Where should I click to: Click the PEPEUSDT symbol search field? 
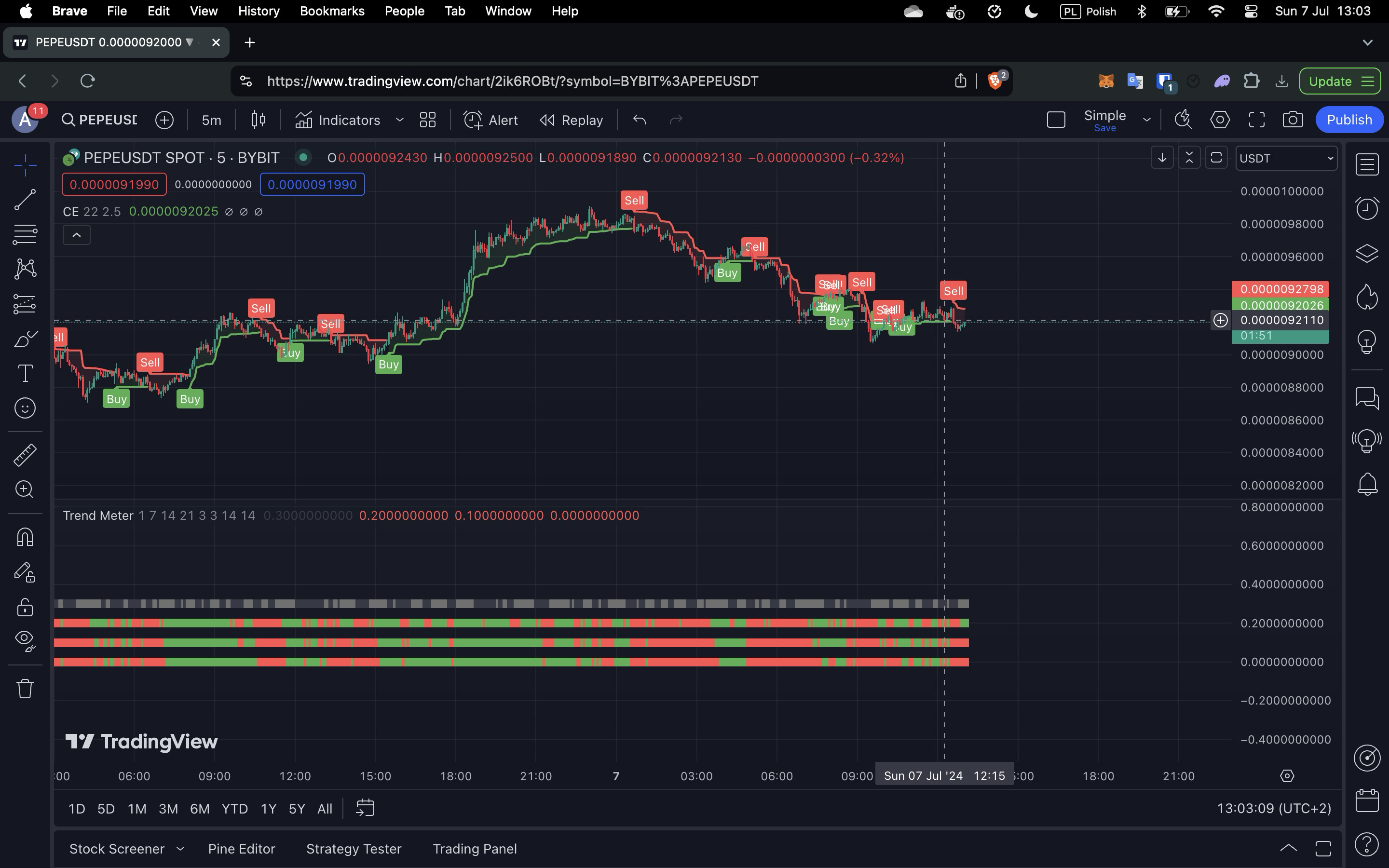click(x=101, y=120)
